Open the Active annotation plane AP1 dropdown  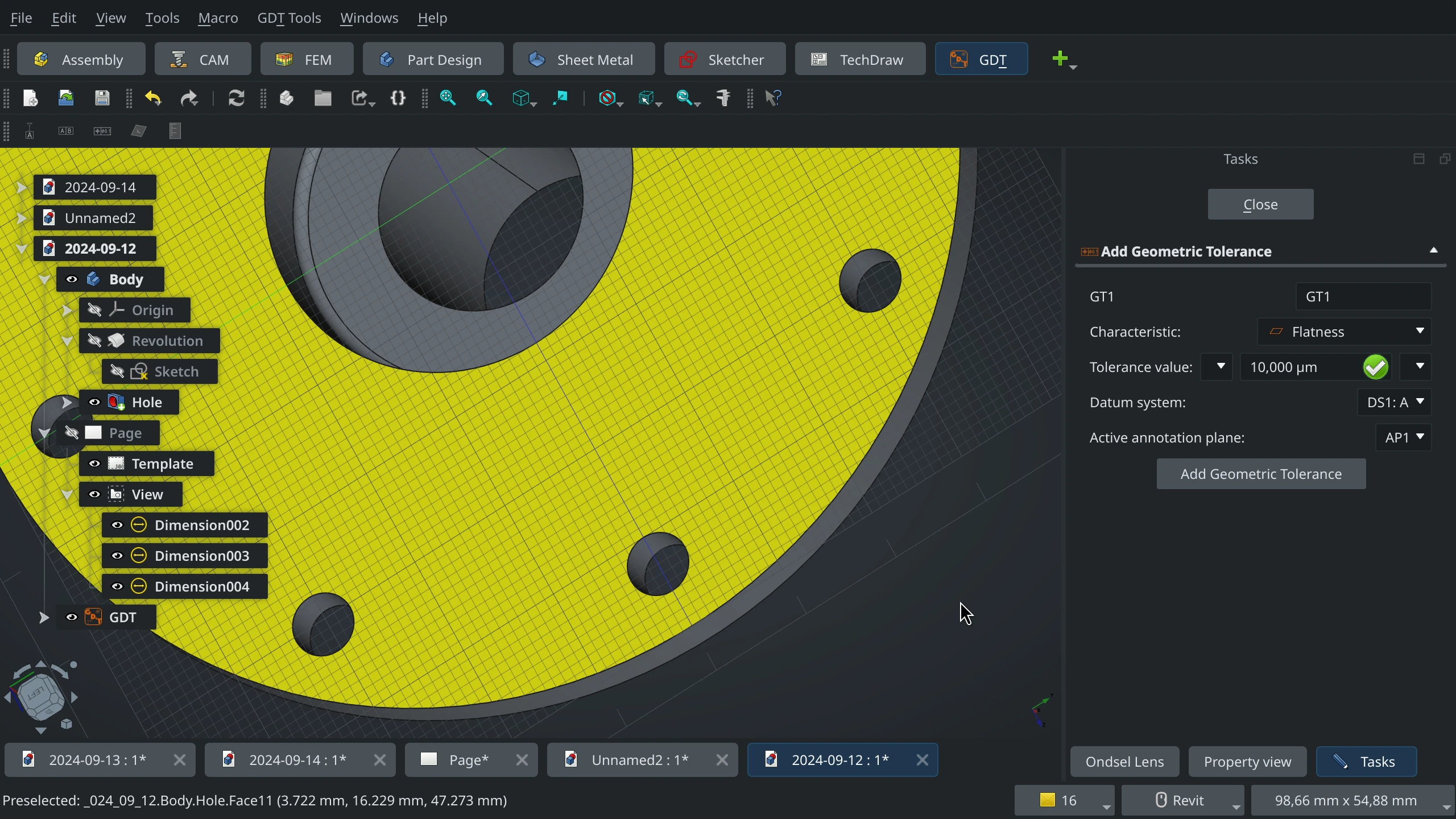pyautogui.click(x=1403, y=437)
